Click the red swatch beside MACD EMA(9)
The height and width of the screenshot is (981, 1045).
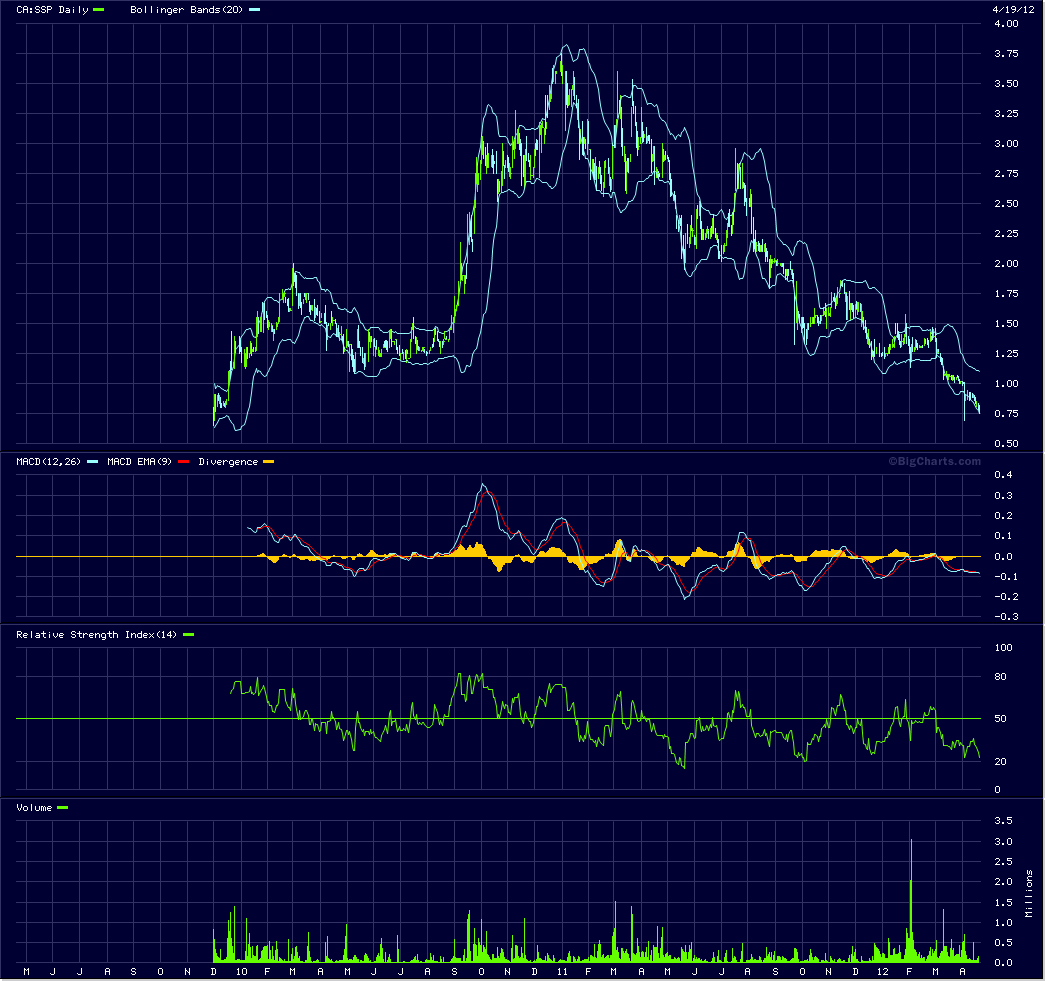pos(184,462)
